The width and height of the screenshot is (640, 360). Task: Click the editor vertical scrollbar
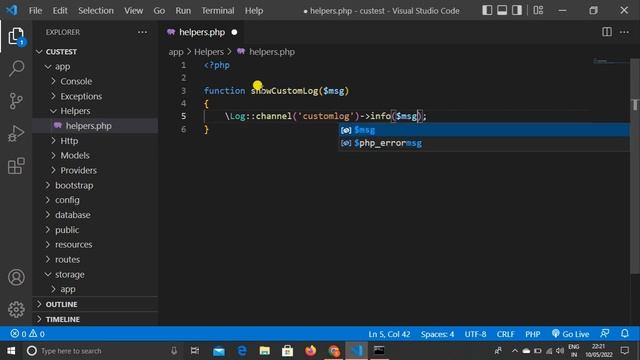(x=635, y=167)
